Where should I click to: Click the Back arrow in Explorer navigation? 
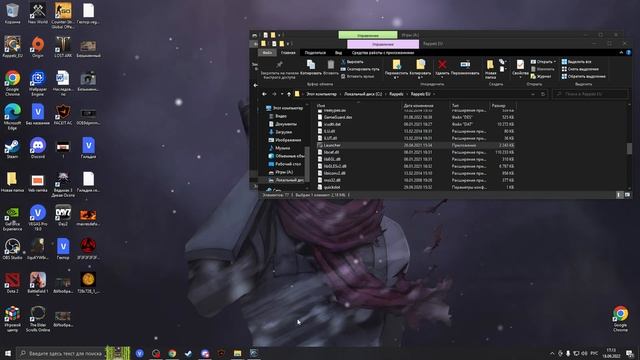(264, 94)
